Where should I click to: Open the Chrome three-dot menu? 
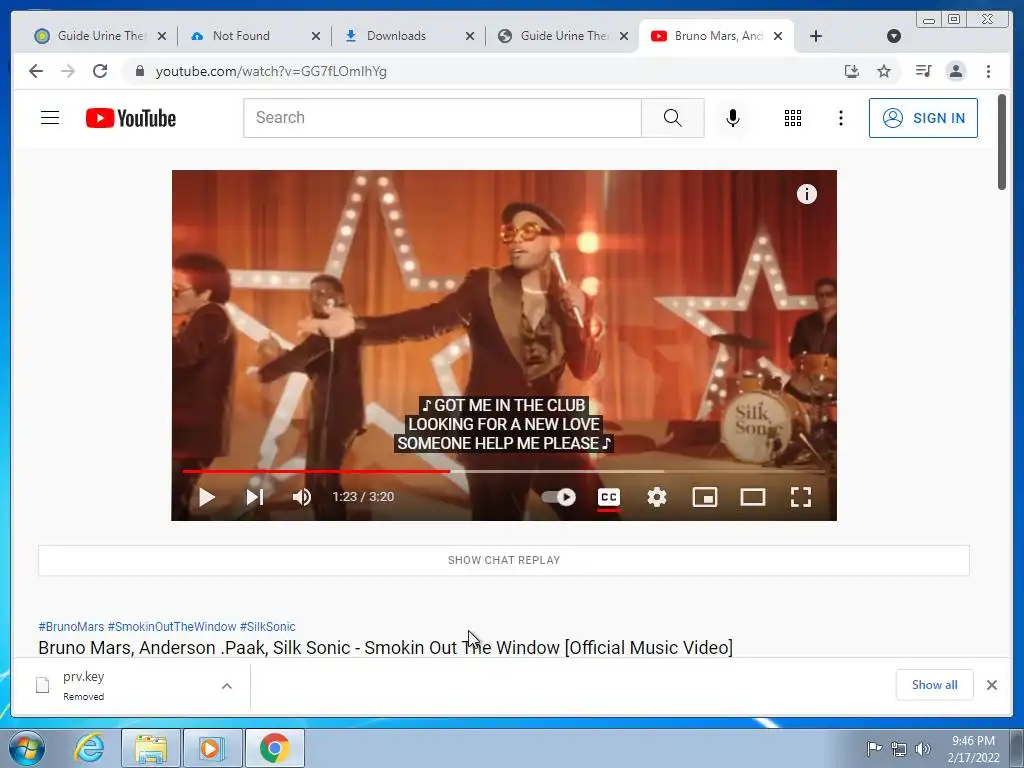tap(988, 71)
